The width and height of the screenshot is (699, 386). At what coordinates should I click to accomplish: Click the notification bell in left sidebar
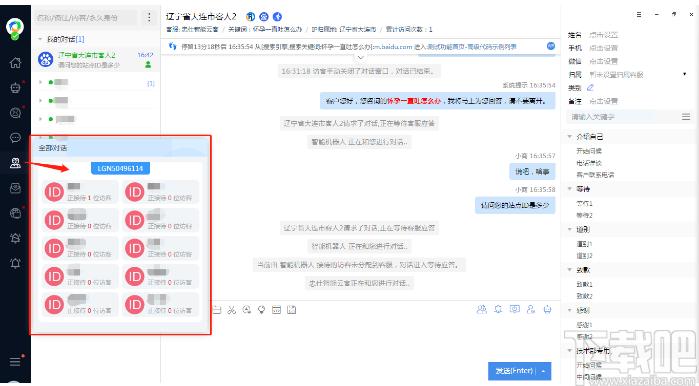[x=15, y=263]
